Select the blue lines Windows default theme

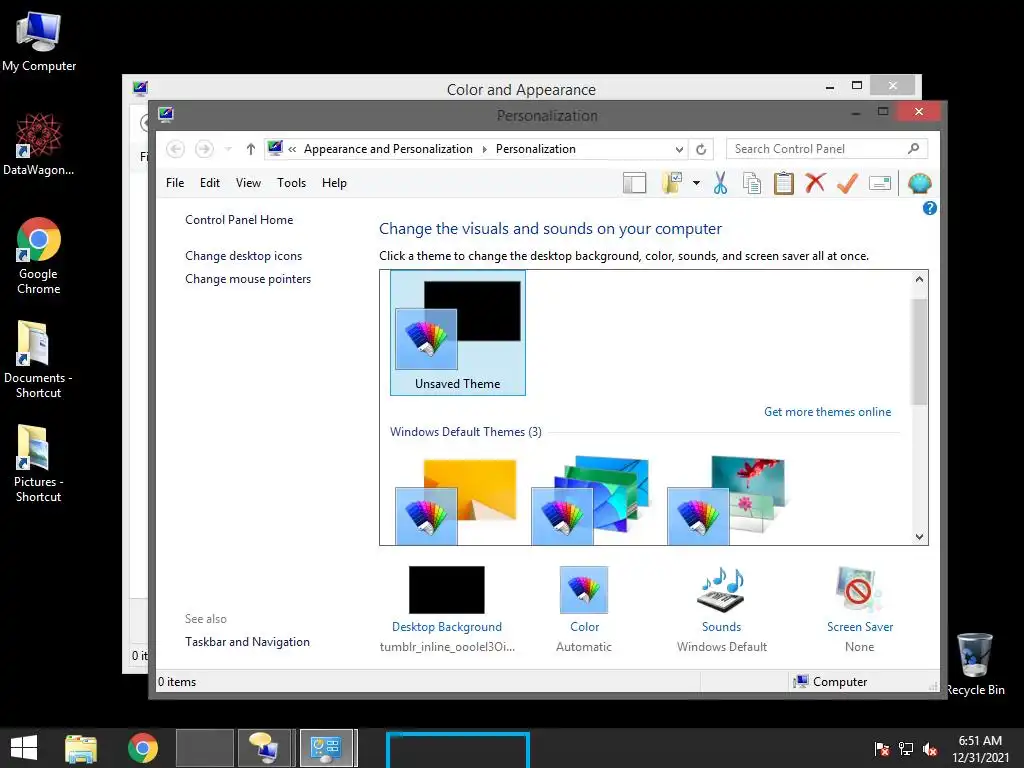click(x=591, y=501)
